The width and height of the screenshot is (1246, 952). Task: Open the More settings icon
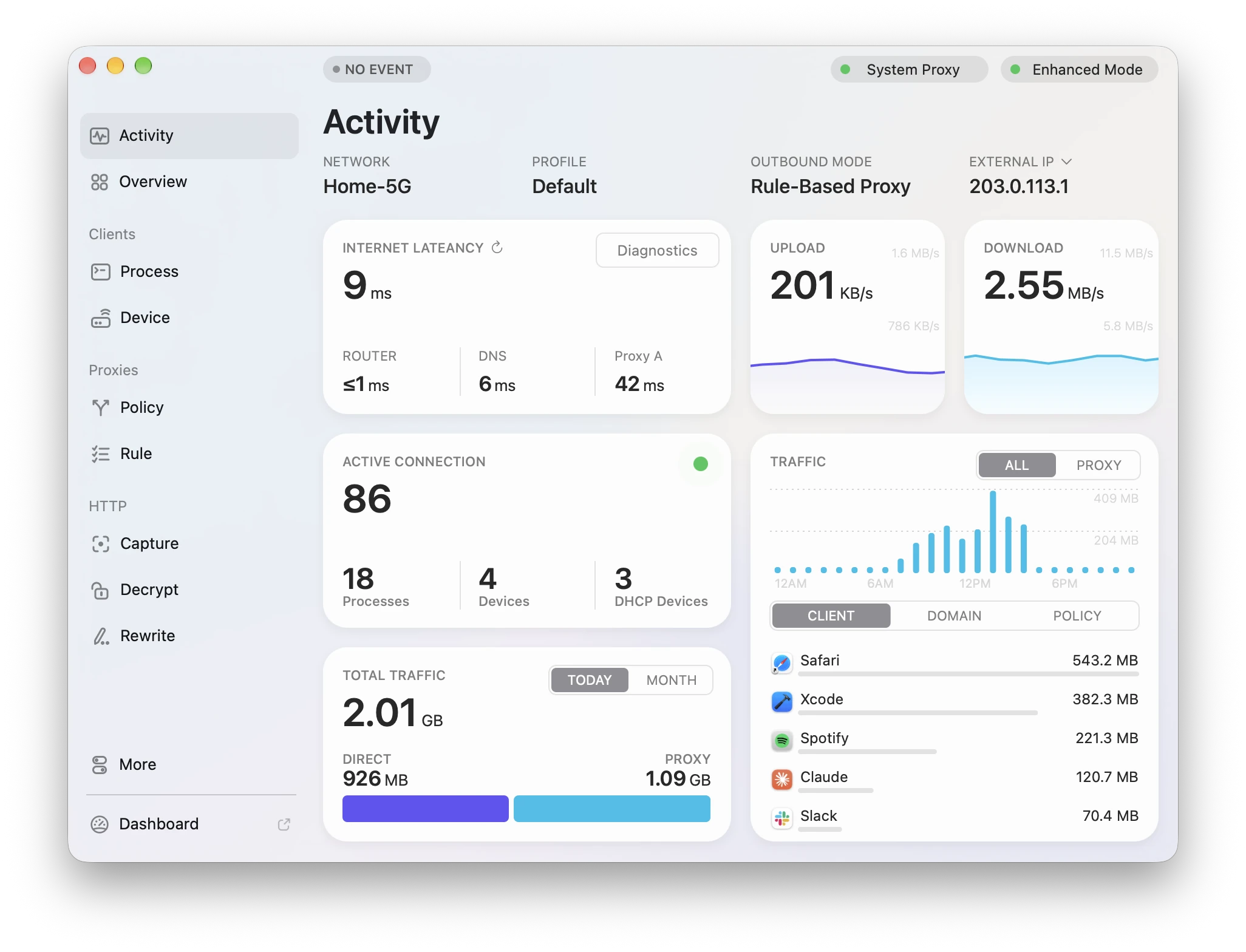pos(100,764)
